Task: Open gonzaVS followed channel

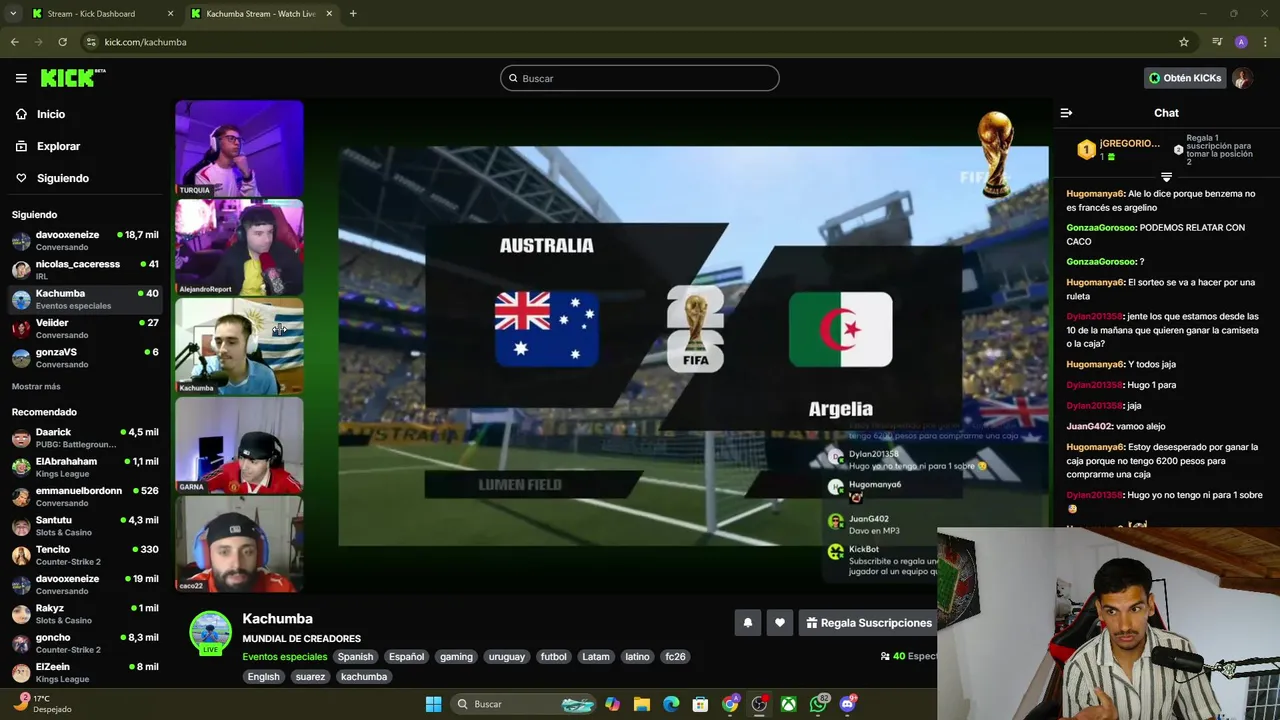Action: [85, 358]
